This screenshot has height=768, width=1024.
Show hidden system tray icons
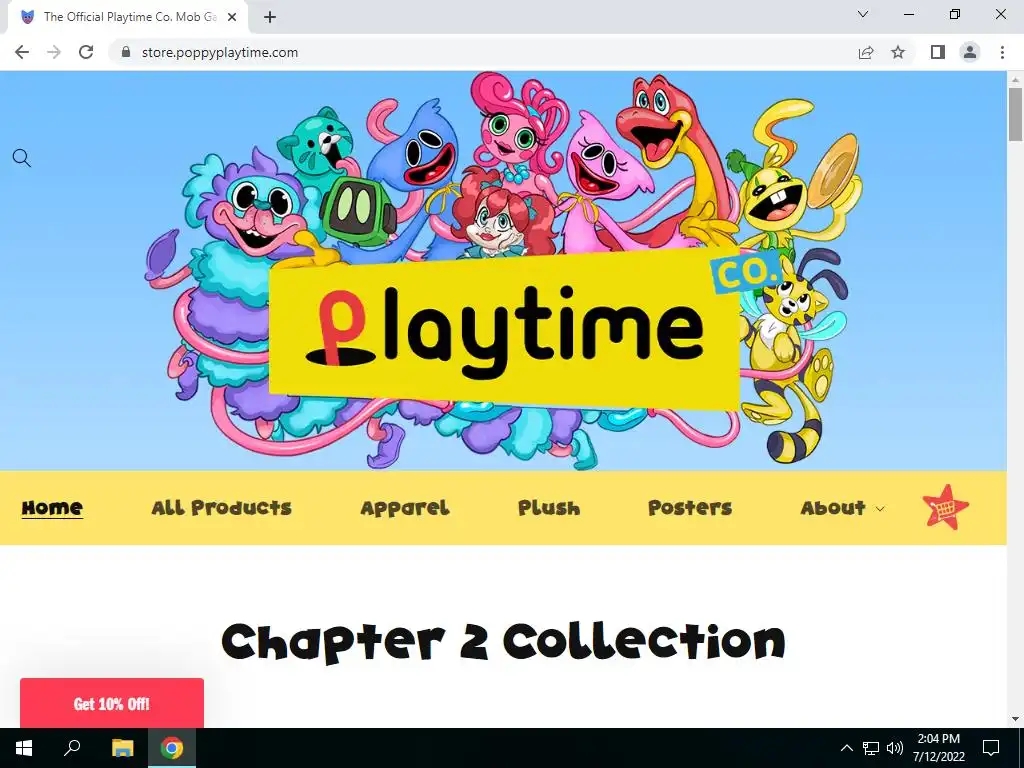pyautogui.click(x=846, y=748)
